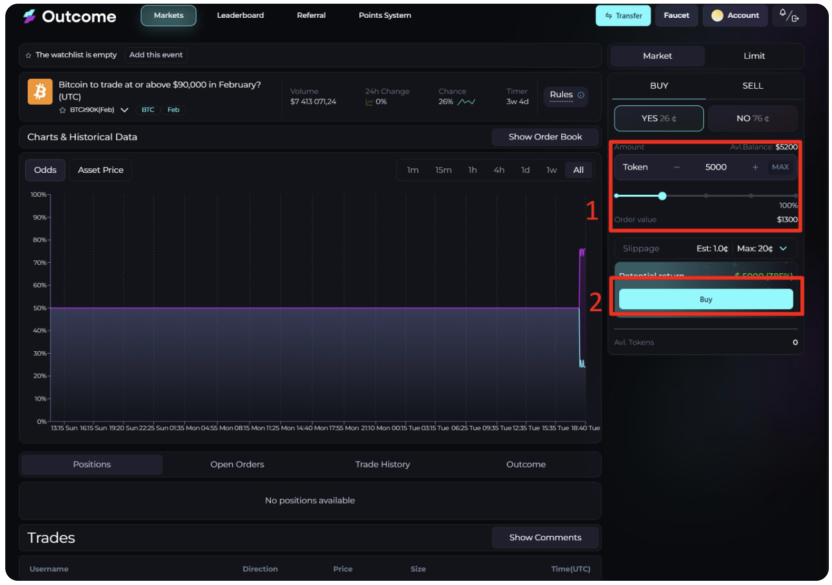The width and height of the screenshot is (832, 585).
Task: Click the star icon beside BTCr90K(Feb)
Action: point(62,110)
